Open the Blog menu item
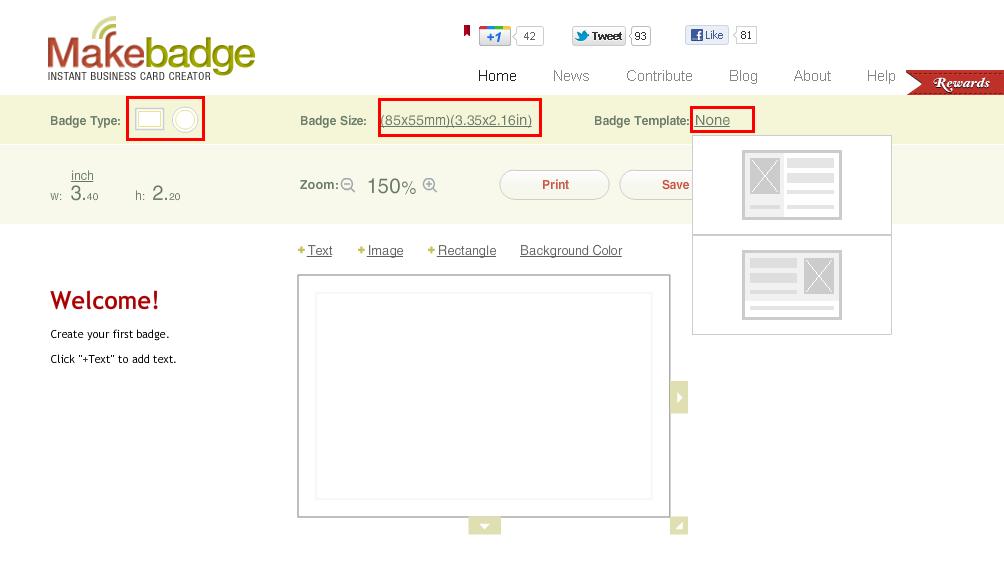1004x564 pixels. [743, 76]
